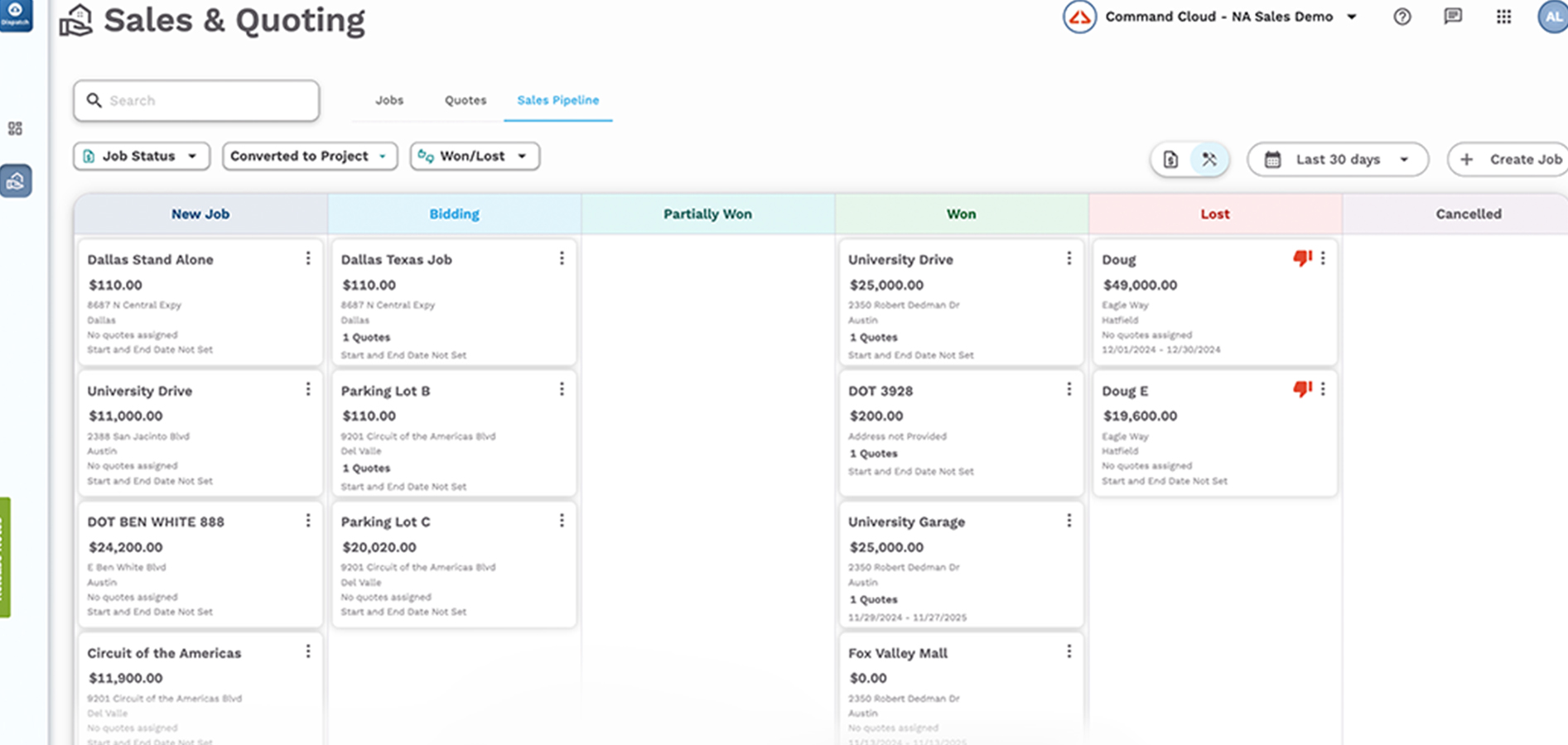
Task: Expand the Job Status filter dropdown
Action: click(x=142, y=156)
